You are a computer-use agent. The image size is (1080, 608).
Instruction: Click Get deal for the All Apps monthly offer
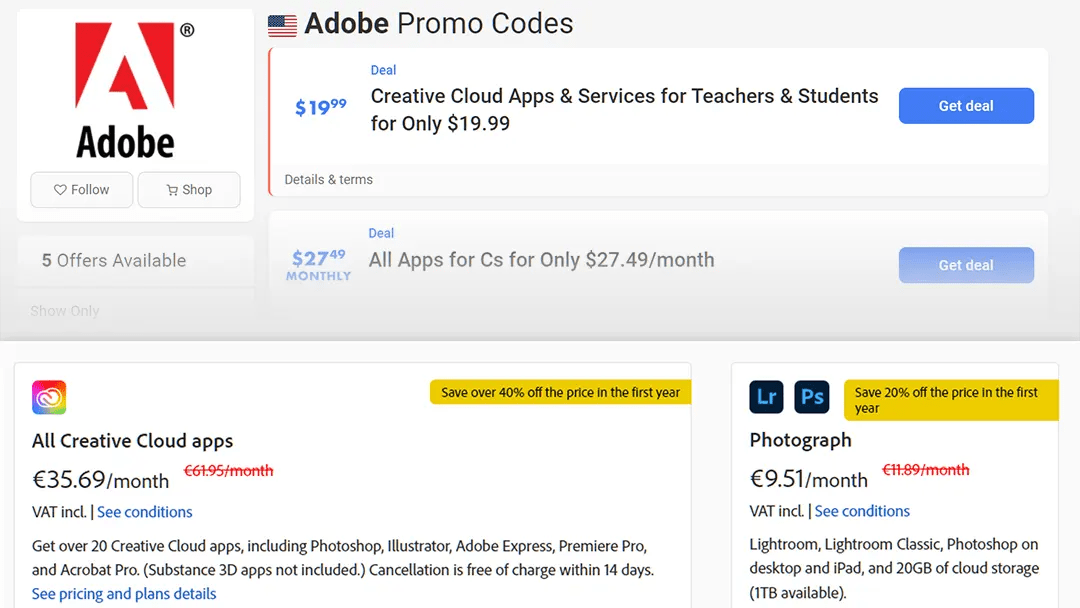[966, 265]
